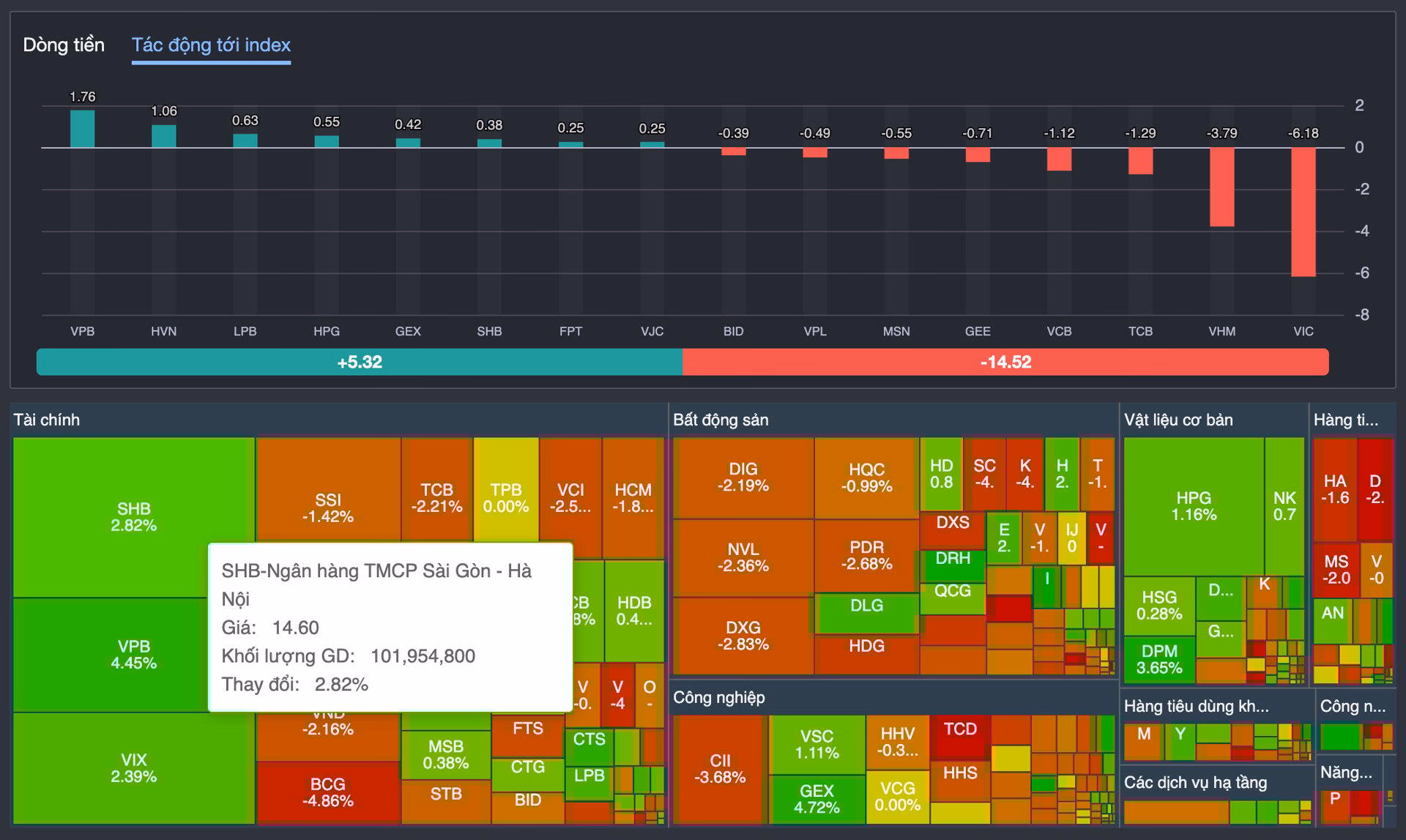This screenshot has height=840, width=1406.
Task: Click the CII -3.68% tile
Action: [x=719, y=769]
